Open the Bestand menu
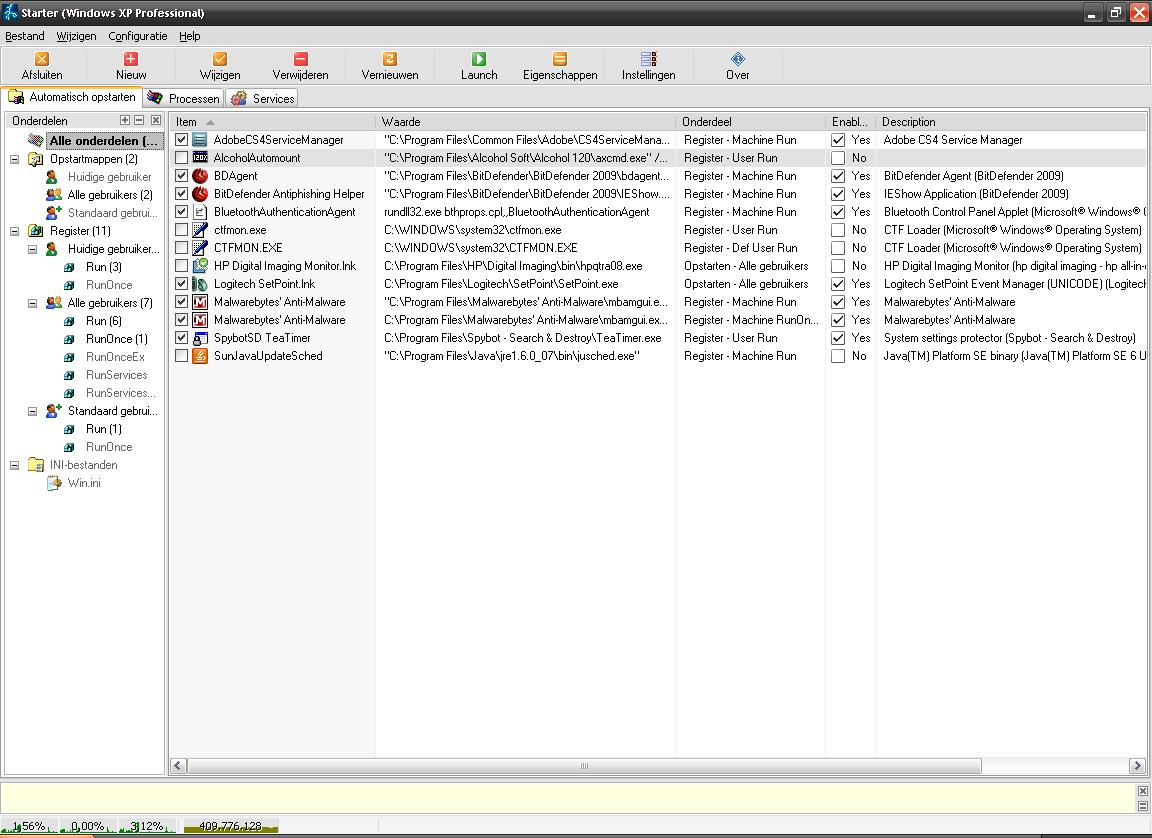This screenshot has height=838, width=1152. coord(25,36)
